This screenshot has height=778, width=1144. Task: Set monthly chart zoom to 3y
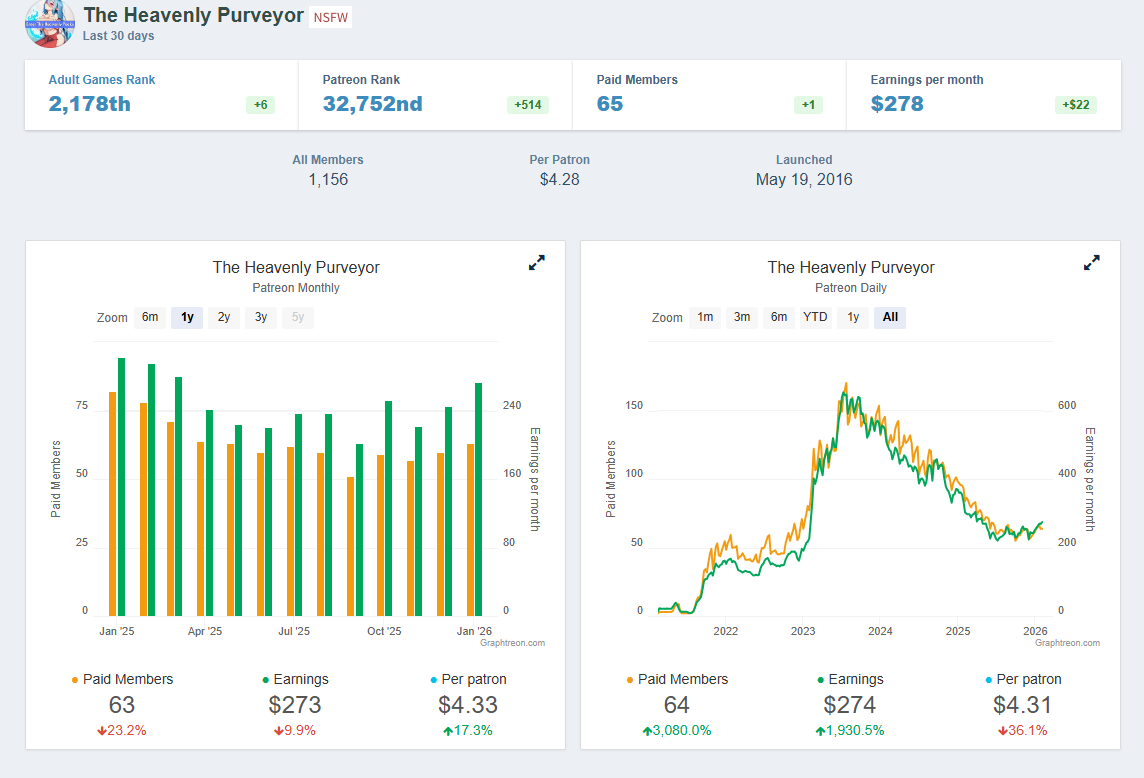coord(261,318)
